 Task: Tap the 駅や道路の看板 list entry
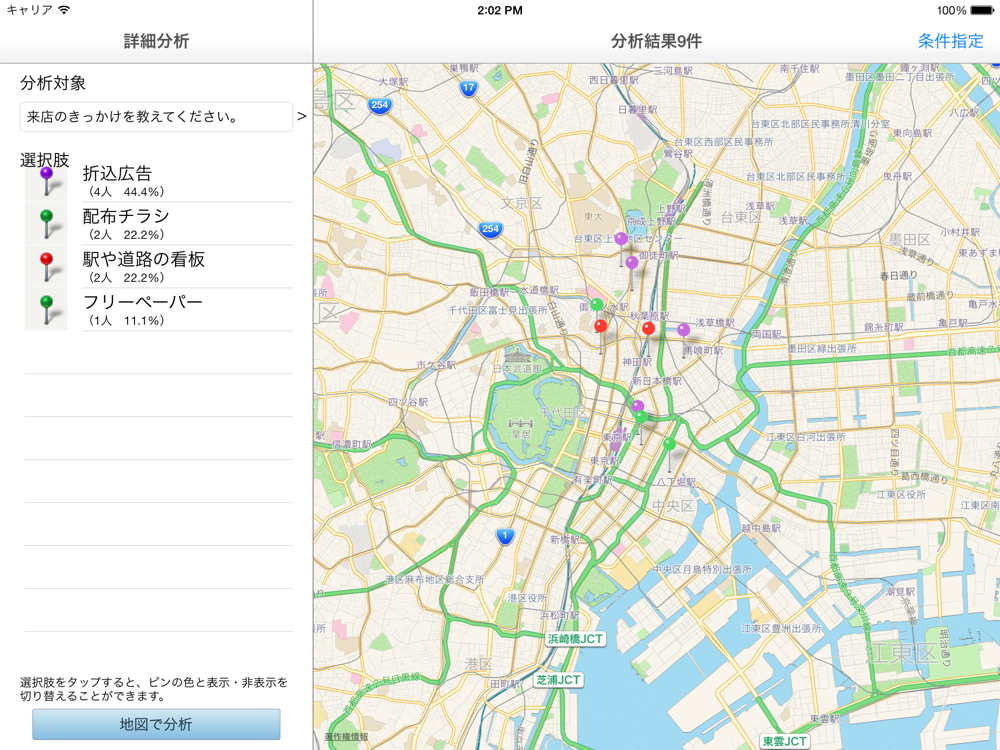pos(180,267)
